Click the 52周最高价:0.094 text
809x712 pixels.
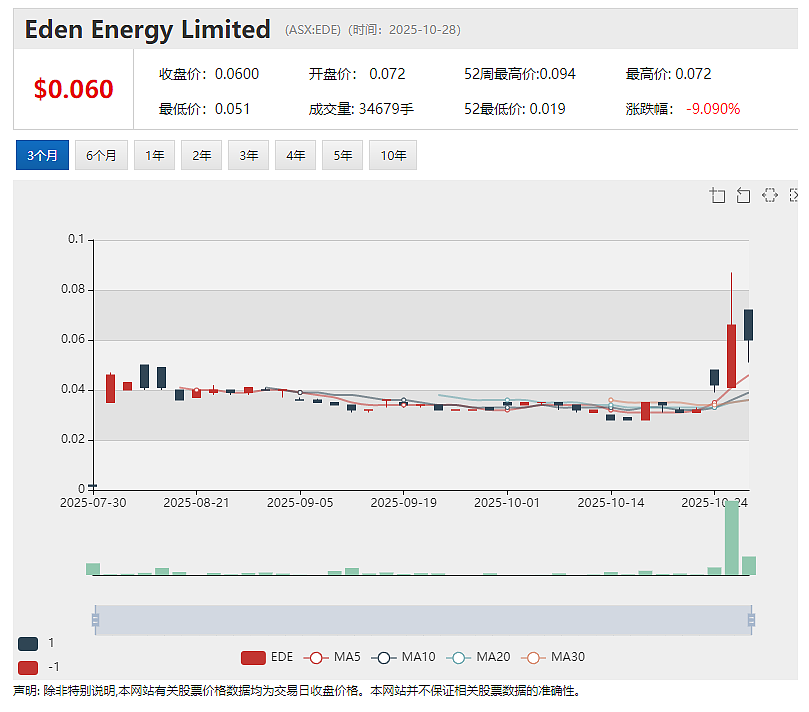click(520, 74)
